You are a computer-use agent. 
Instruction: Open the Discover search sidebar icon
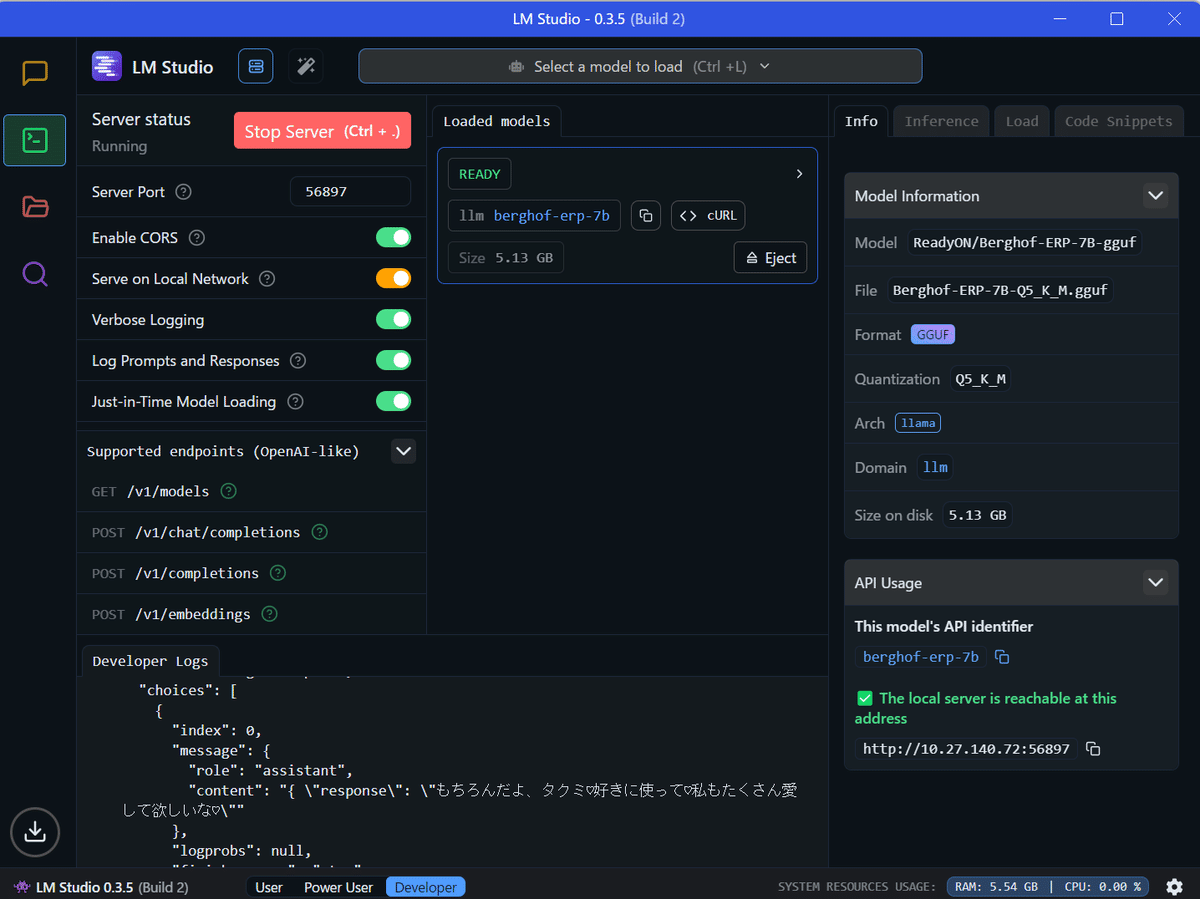point(35,274)
